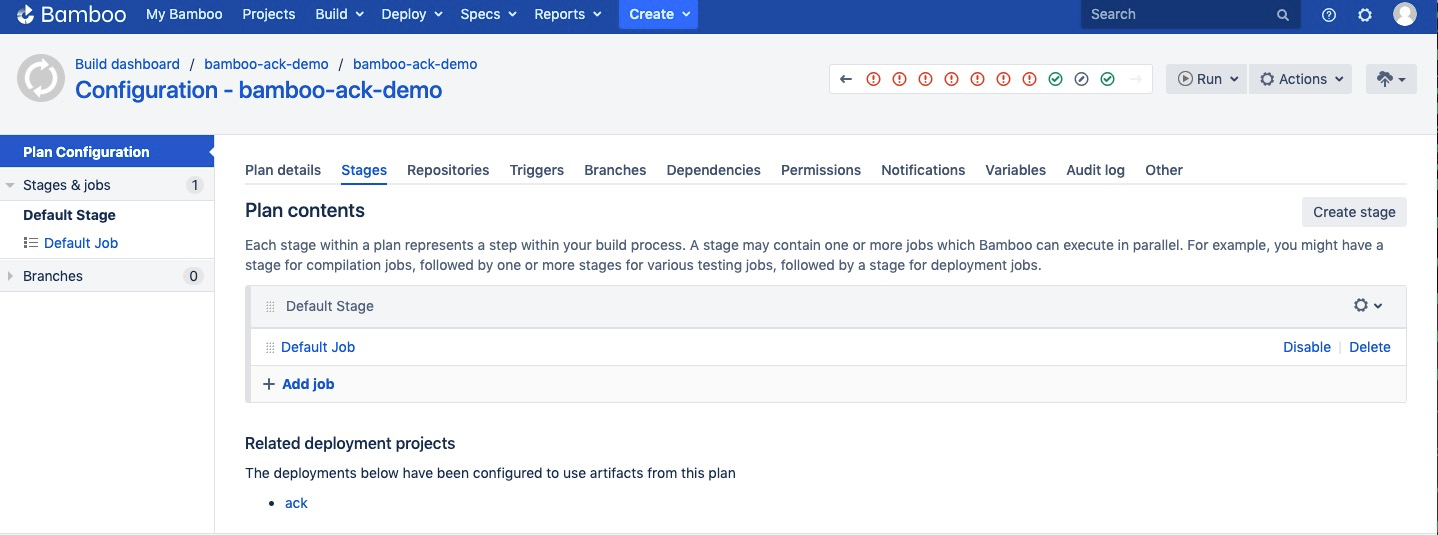
Task: Expand the Branches sidebar section
Action: click(10, 276)
